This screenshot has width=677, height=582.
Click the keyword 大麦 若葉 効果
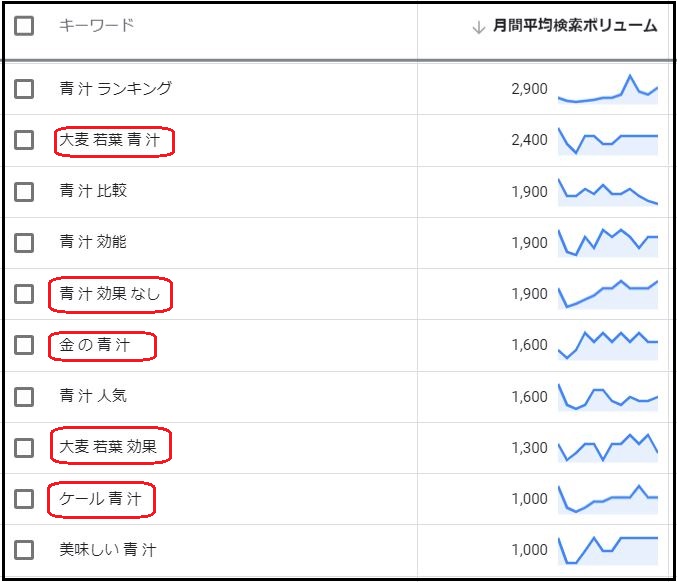pyautogui.click(x=109, y=447)
